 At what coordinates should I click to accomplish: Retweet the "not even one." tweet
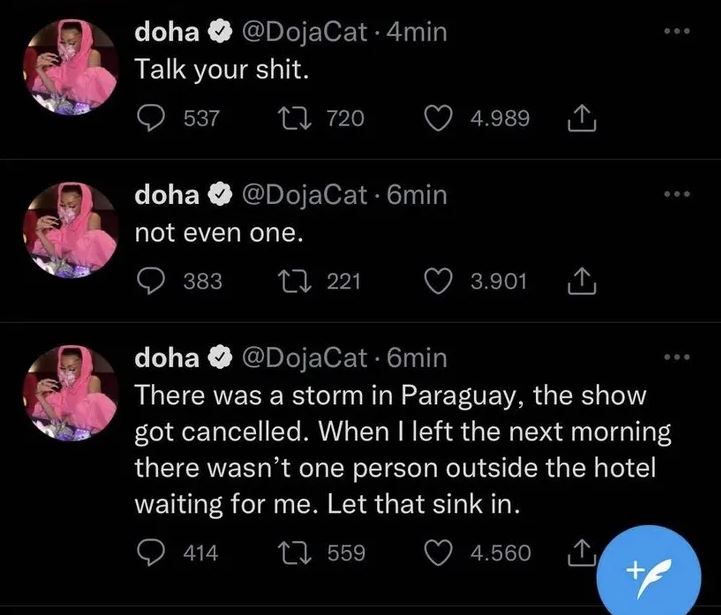[291, 282]
